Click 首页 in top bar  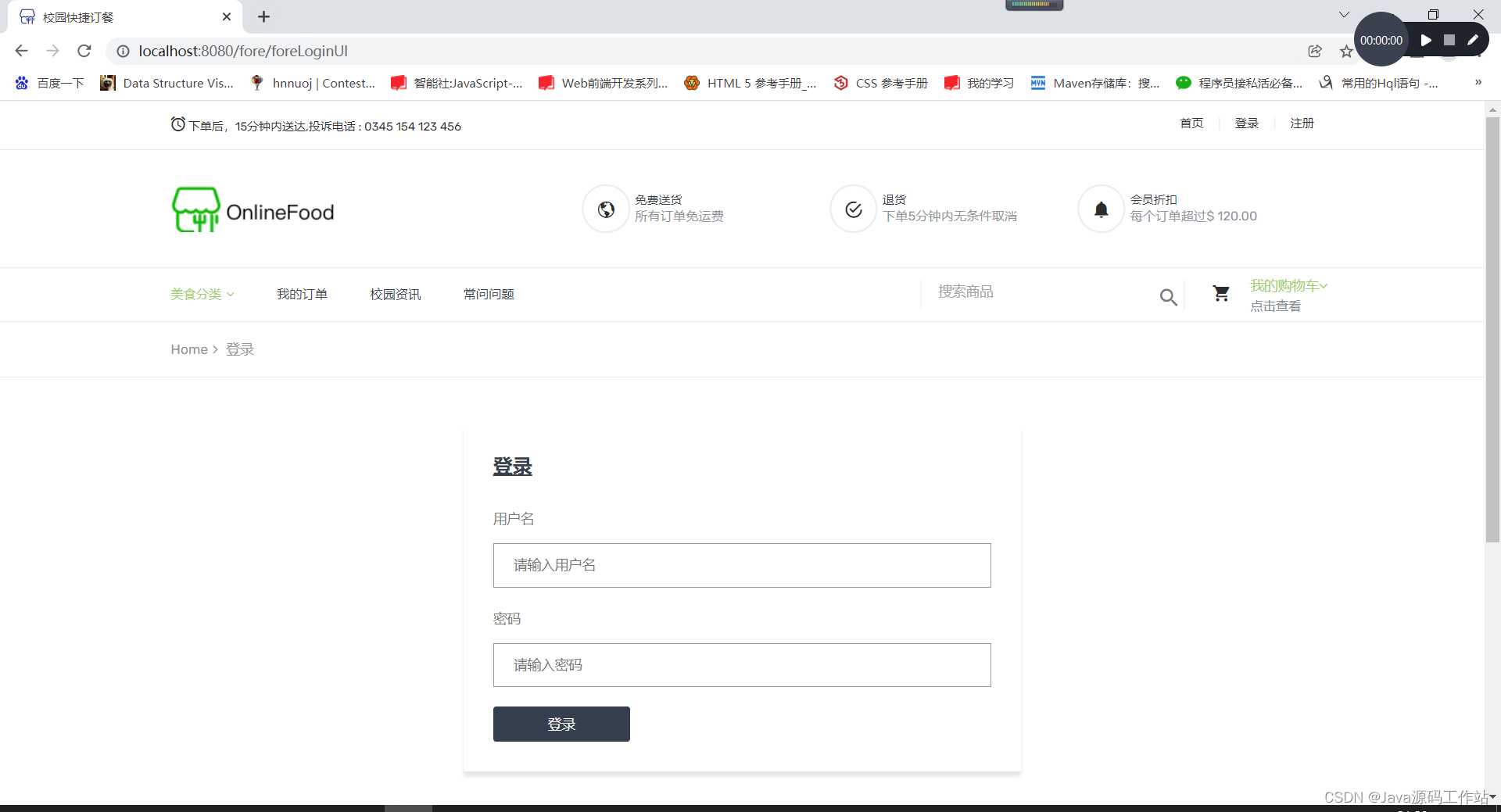pyautogui.click(x=1191, y=123)
